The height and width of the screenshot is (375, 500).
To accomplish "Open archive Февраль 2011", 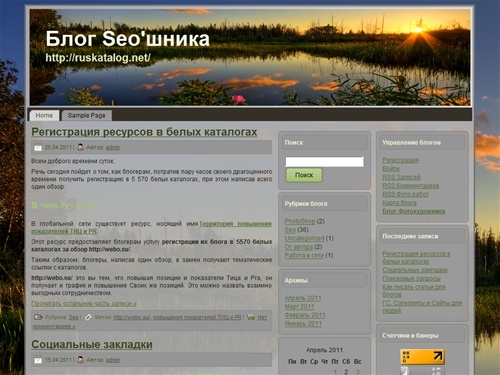I will 305,315.
